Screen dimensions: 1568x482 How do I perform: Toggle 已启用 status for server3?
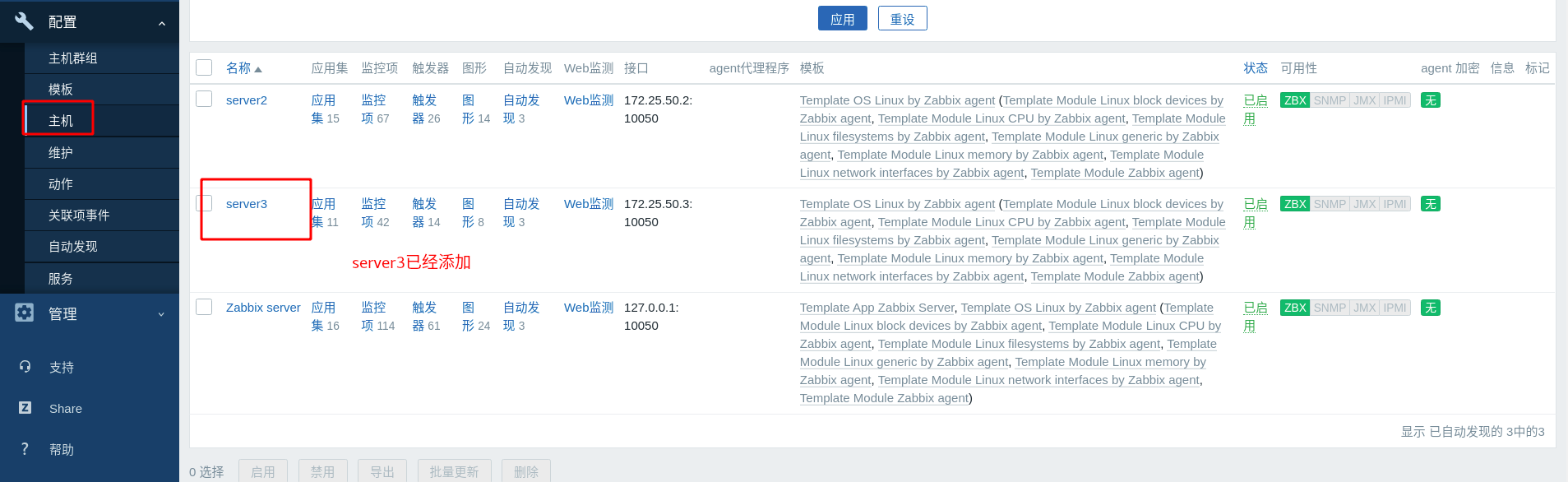pos(1255,213)
